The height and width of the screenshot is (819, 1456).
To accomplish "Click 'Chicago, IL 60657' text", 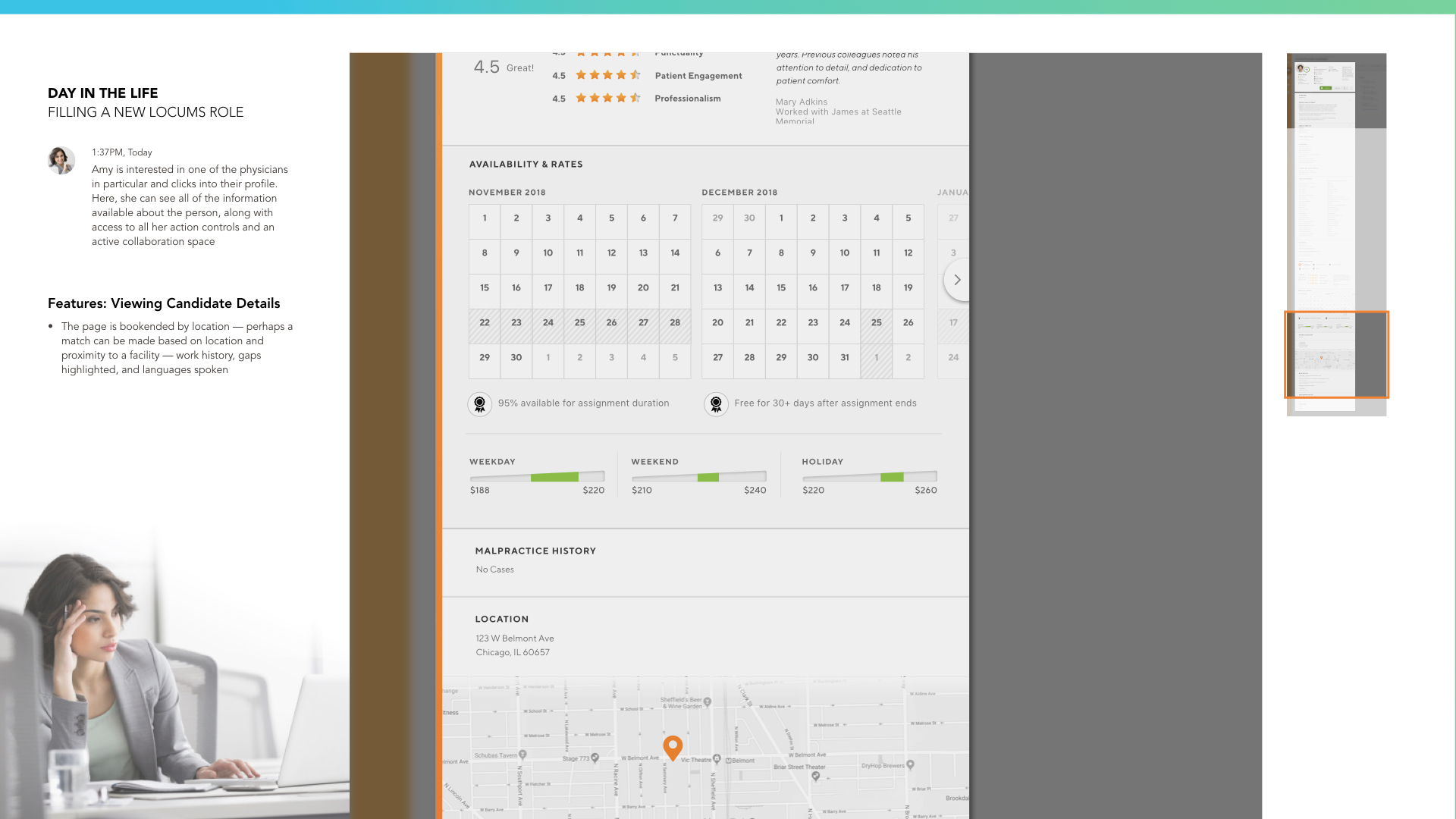I will (513, 652).
